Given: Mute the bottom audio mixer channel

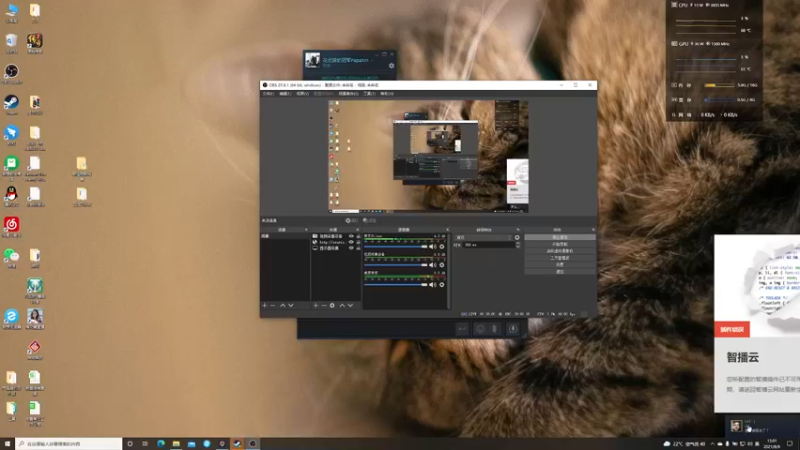Looking at the screenshot, I should [432, 285].
